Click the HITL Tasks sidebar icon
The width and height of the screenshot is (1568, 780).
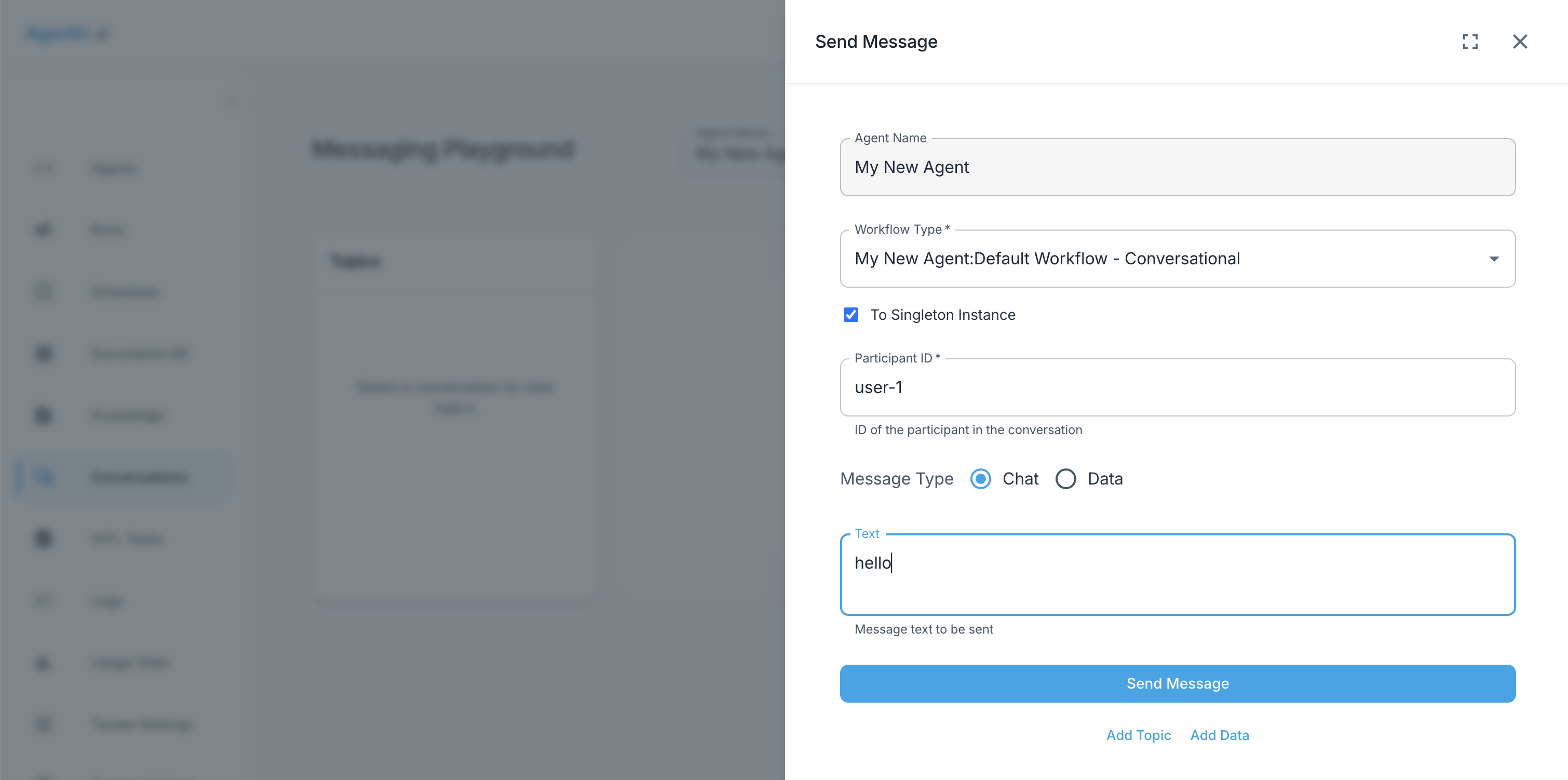pyautogui.click(x=44, y=539)
